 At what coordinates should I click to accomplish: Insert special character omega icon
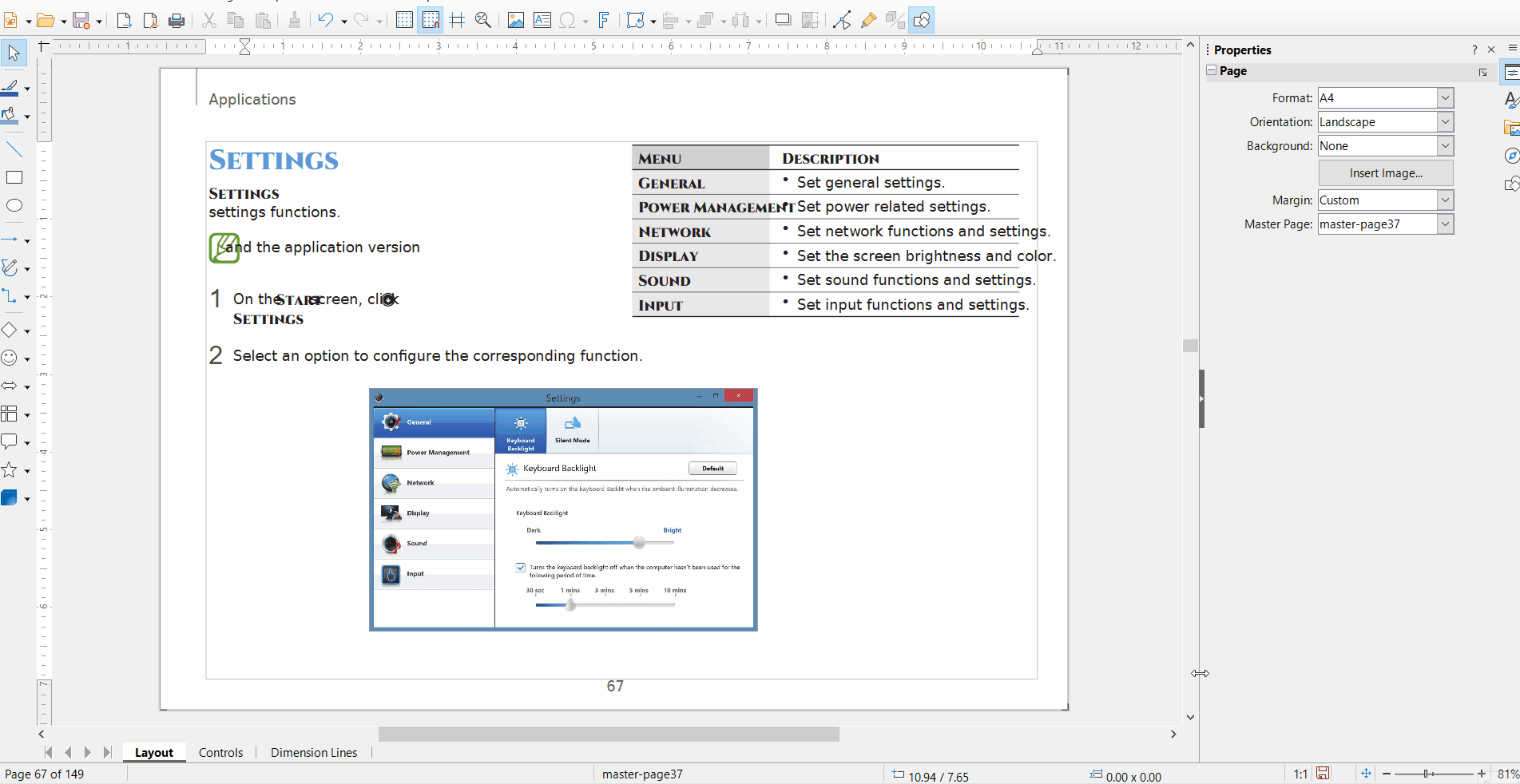(568, 20)
